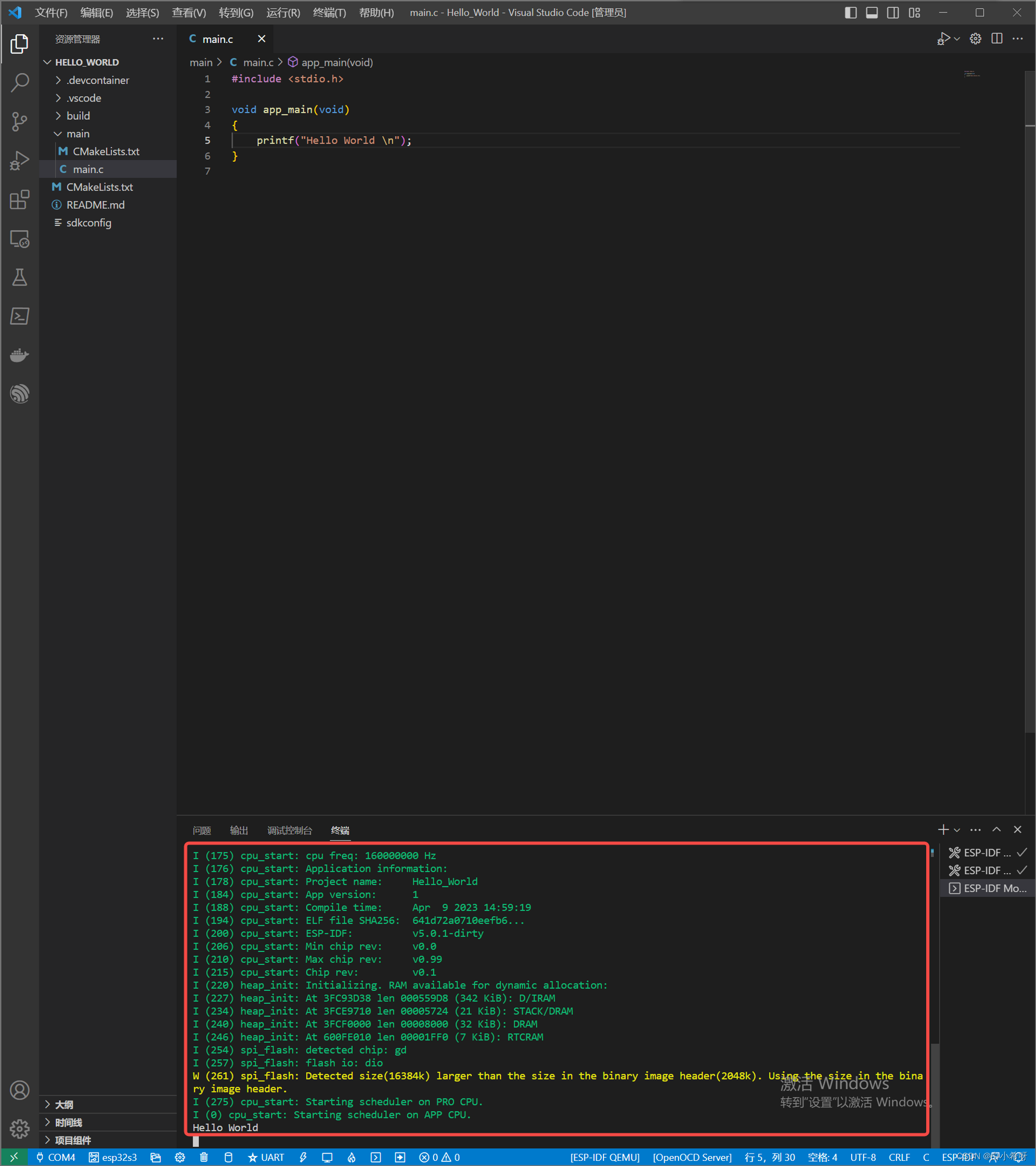Open the PowerShell terminal sidebar icon
This screenshot has width=1036, height=1166.
[19, 316]
